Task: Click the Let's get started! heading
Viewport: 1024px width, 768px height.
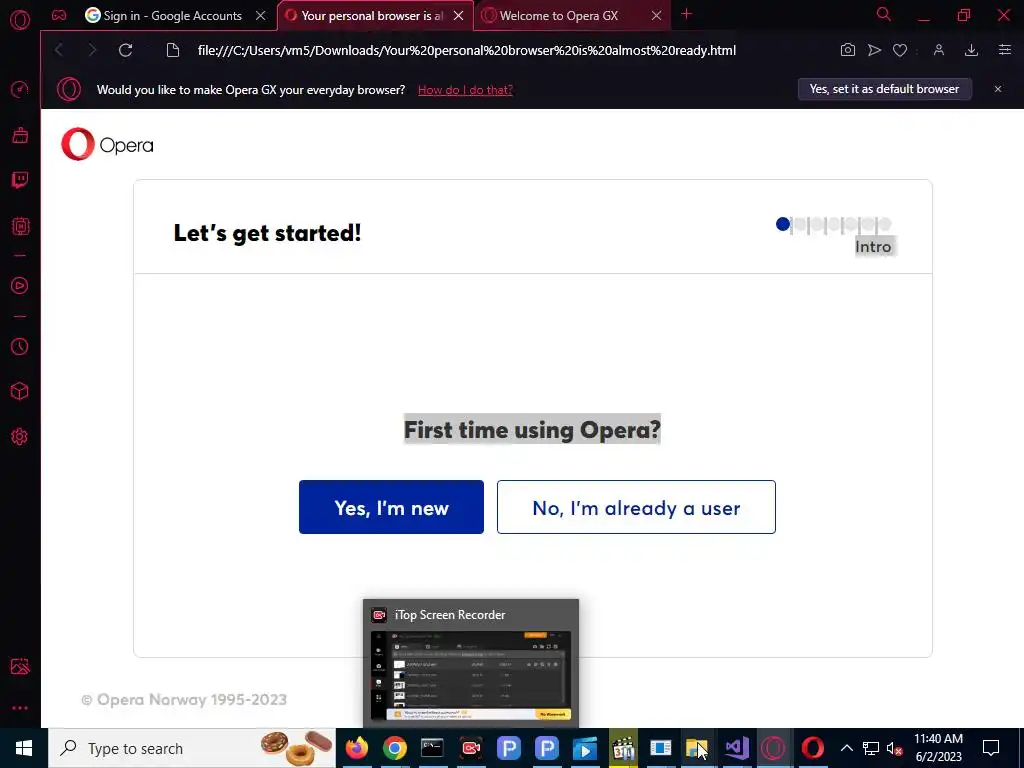Action: [267, 232]
